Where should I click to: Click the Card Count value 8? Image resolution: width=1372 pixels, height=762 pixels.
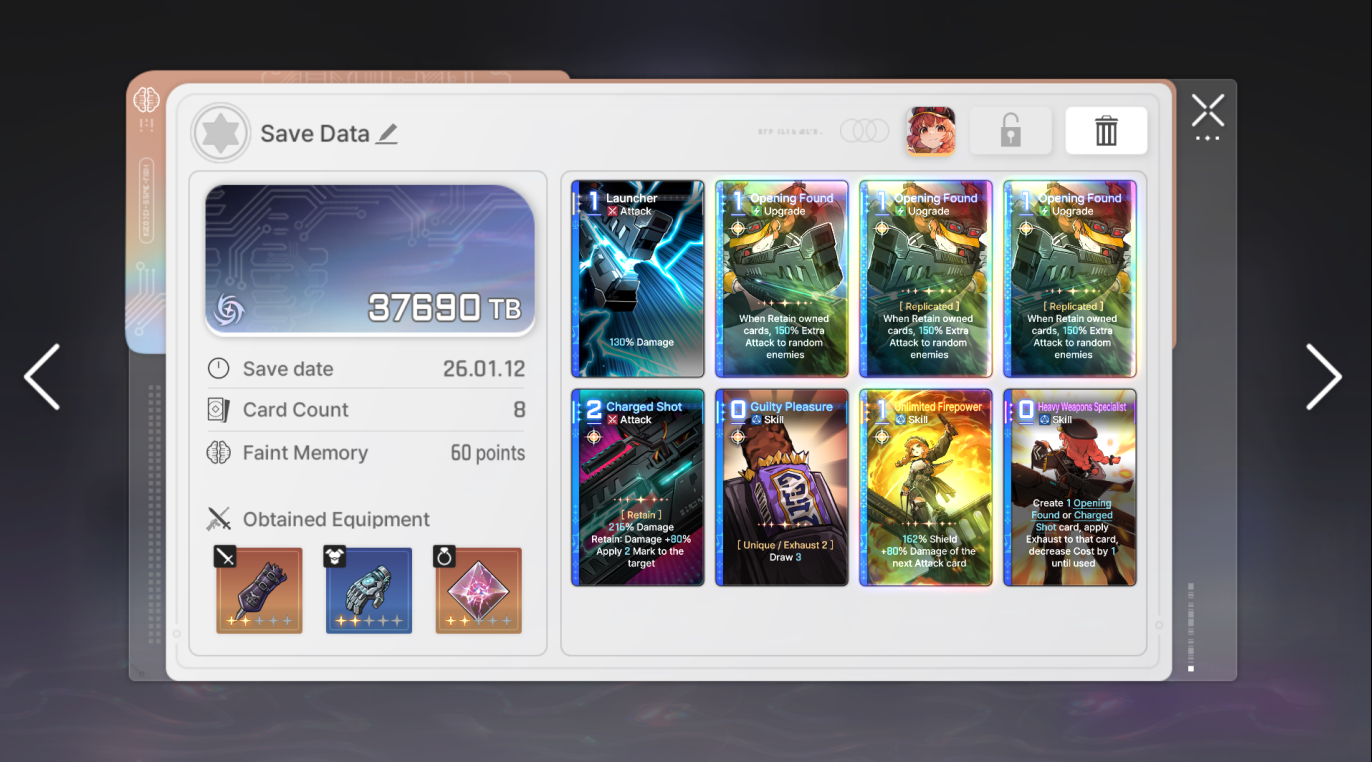point(519,410)
